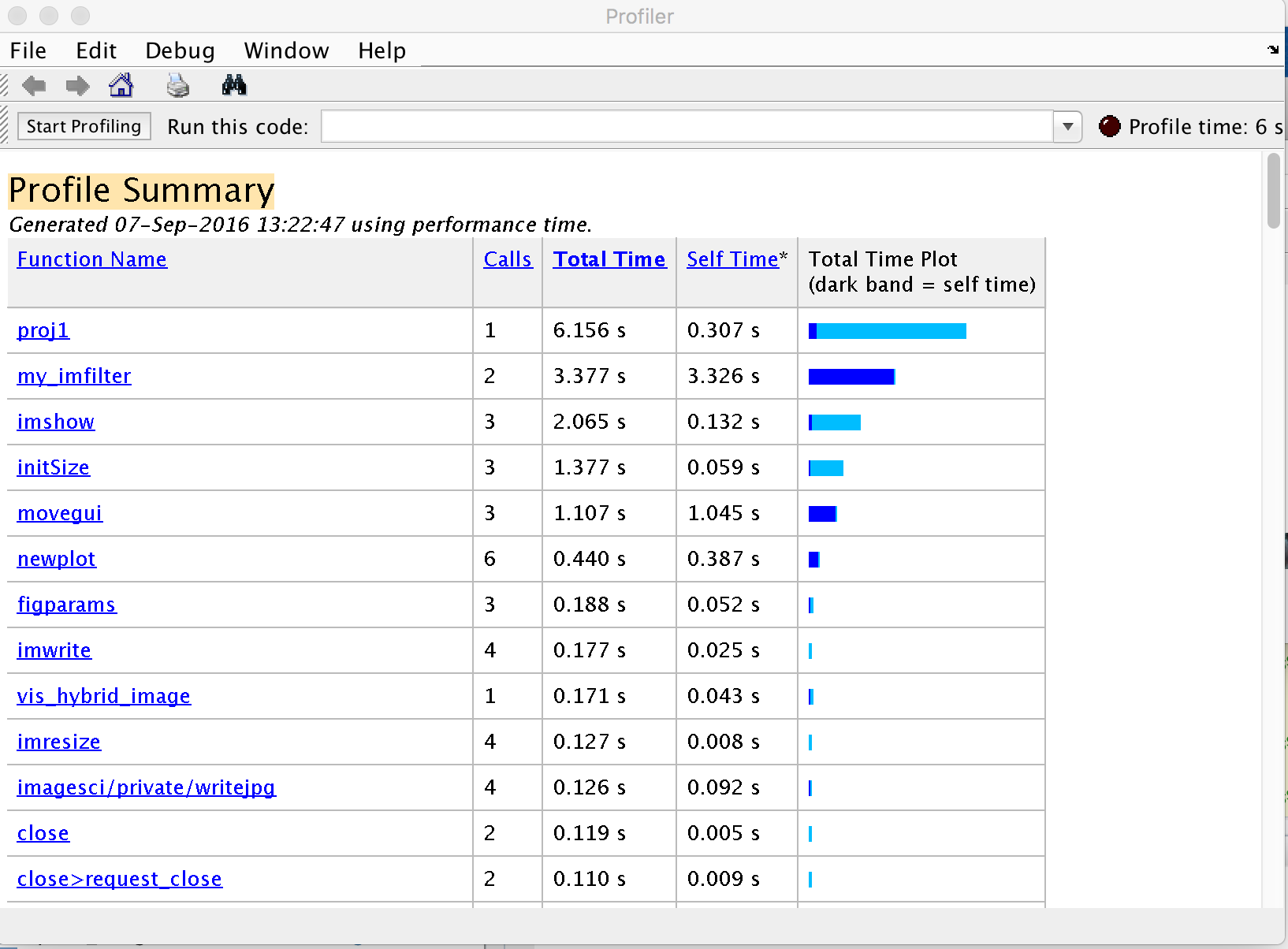Open Find with the binoculars icon

point(234,85)
